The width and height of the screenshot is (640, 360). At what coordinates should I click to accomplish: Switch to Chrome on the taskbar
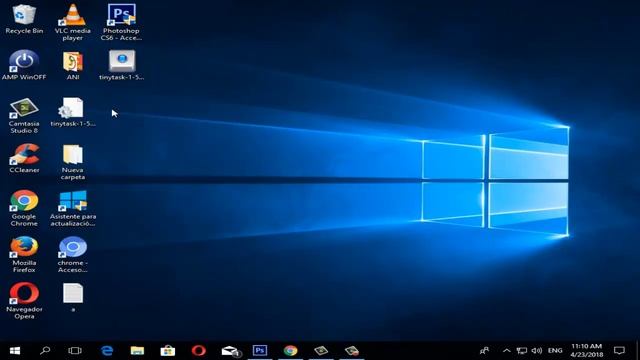291,351
